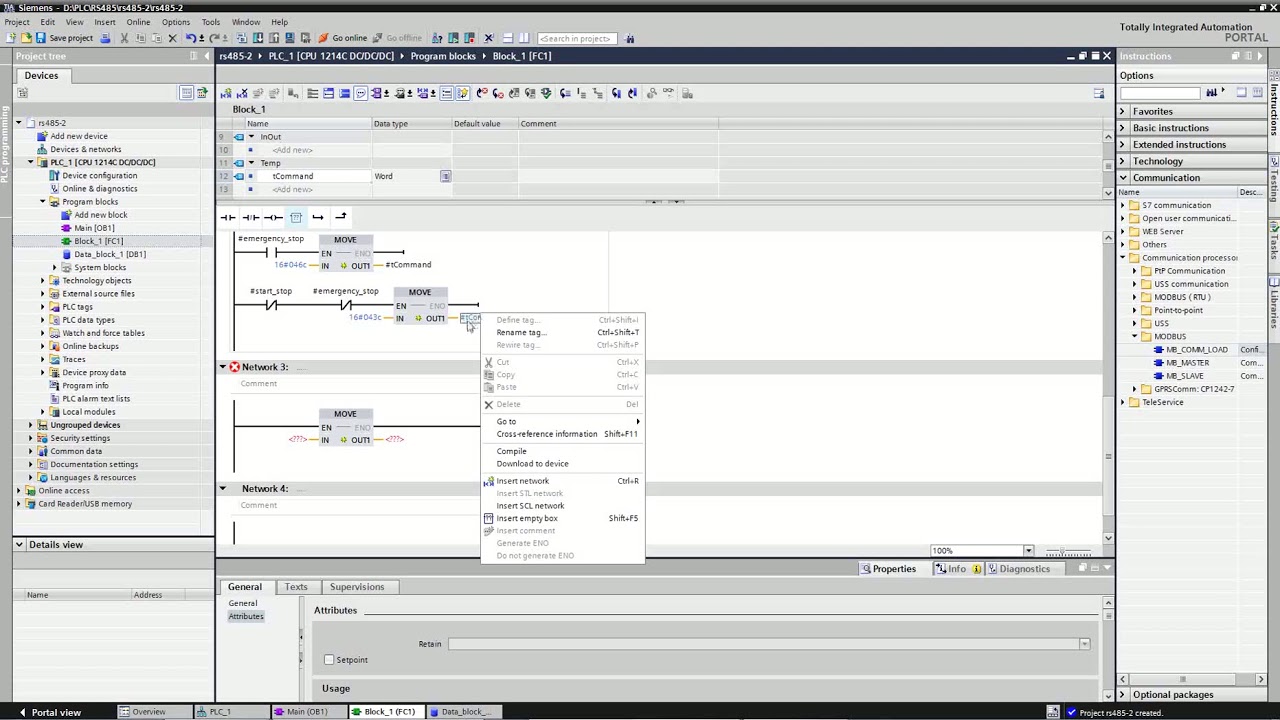Expand the Basic instructions section
The width and height of the screenshot is (1280, 720).
tap(1122, 128)
